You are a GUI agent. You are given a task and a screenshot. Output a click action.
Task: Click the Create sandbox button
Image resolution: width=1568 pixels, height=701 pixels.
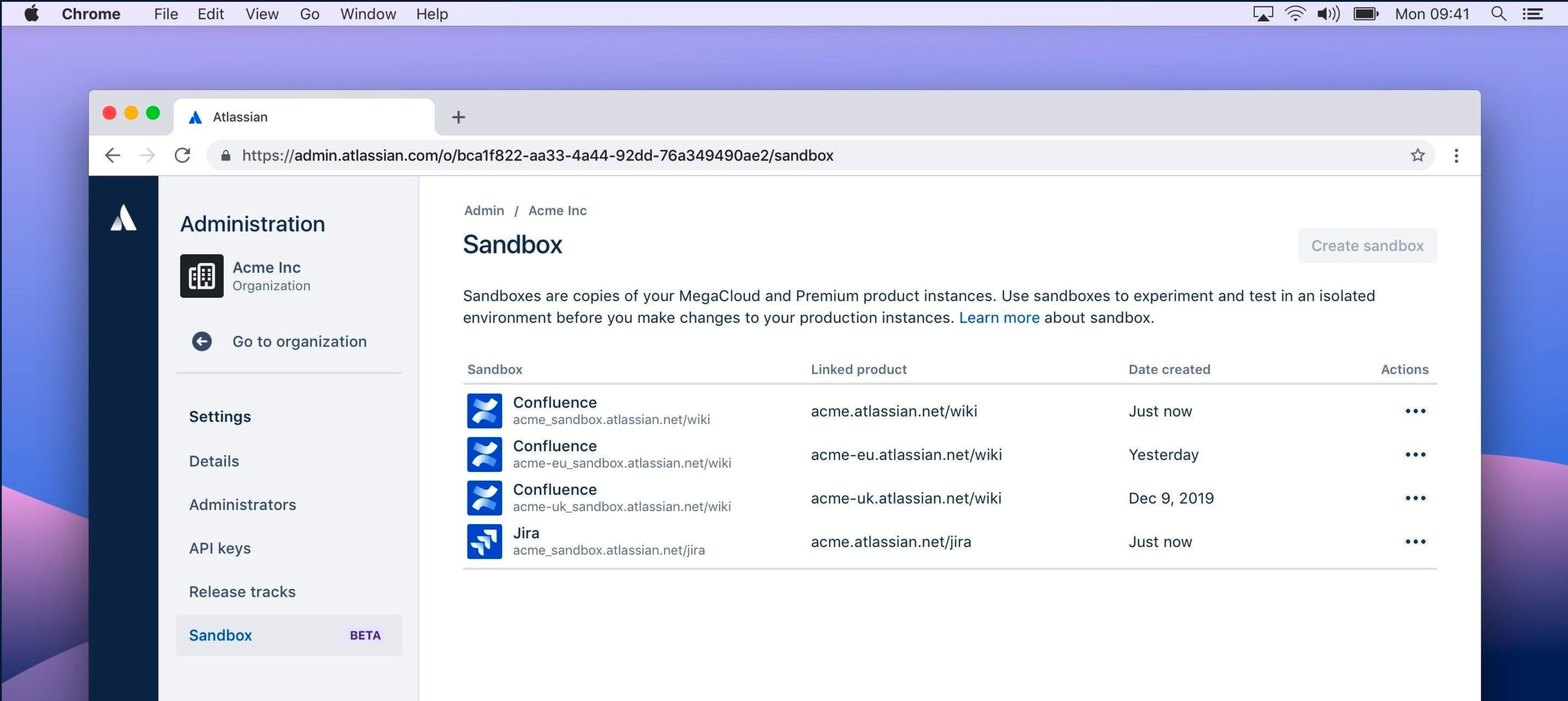click(1367, 245)
